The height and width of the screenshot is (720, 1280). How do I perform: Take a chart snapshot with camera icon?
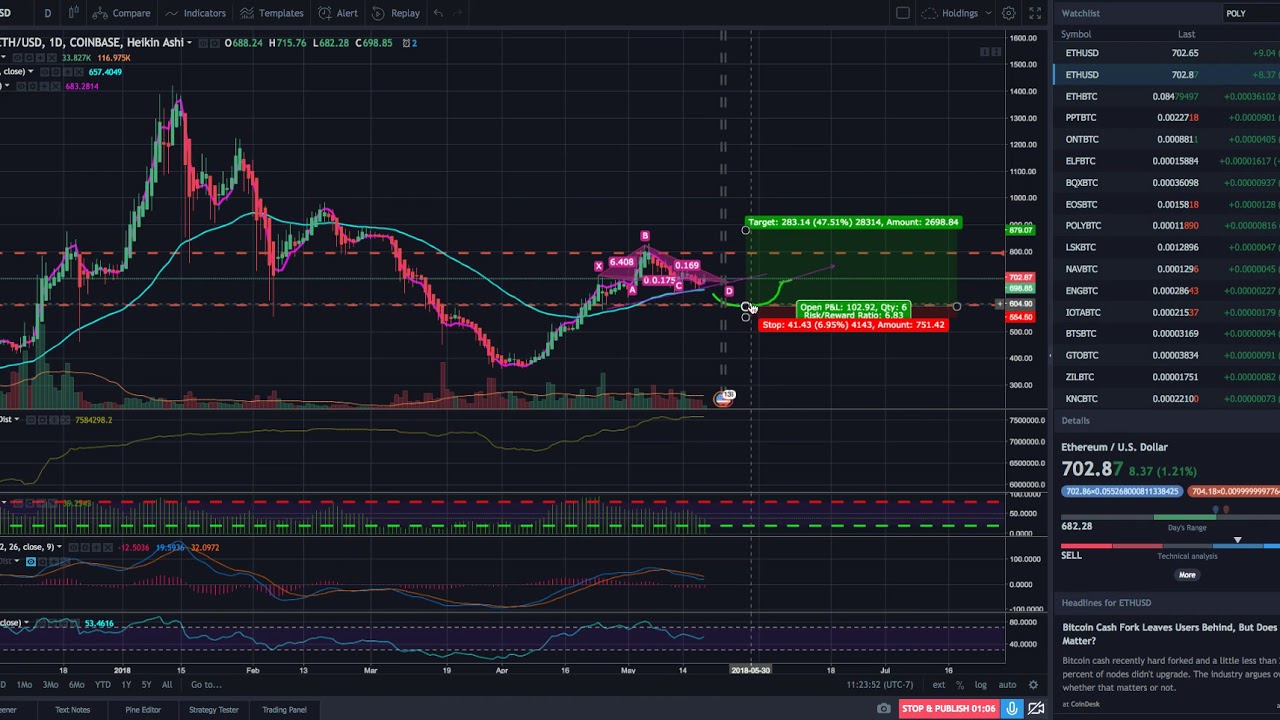point(884,709)
